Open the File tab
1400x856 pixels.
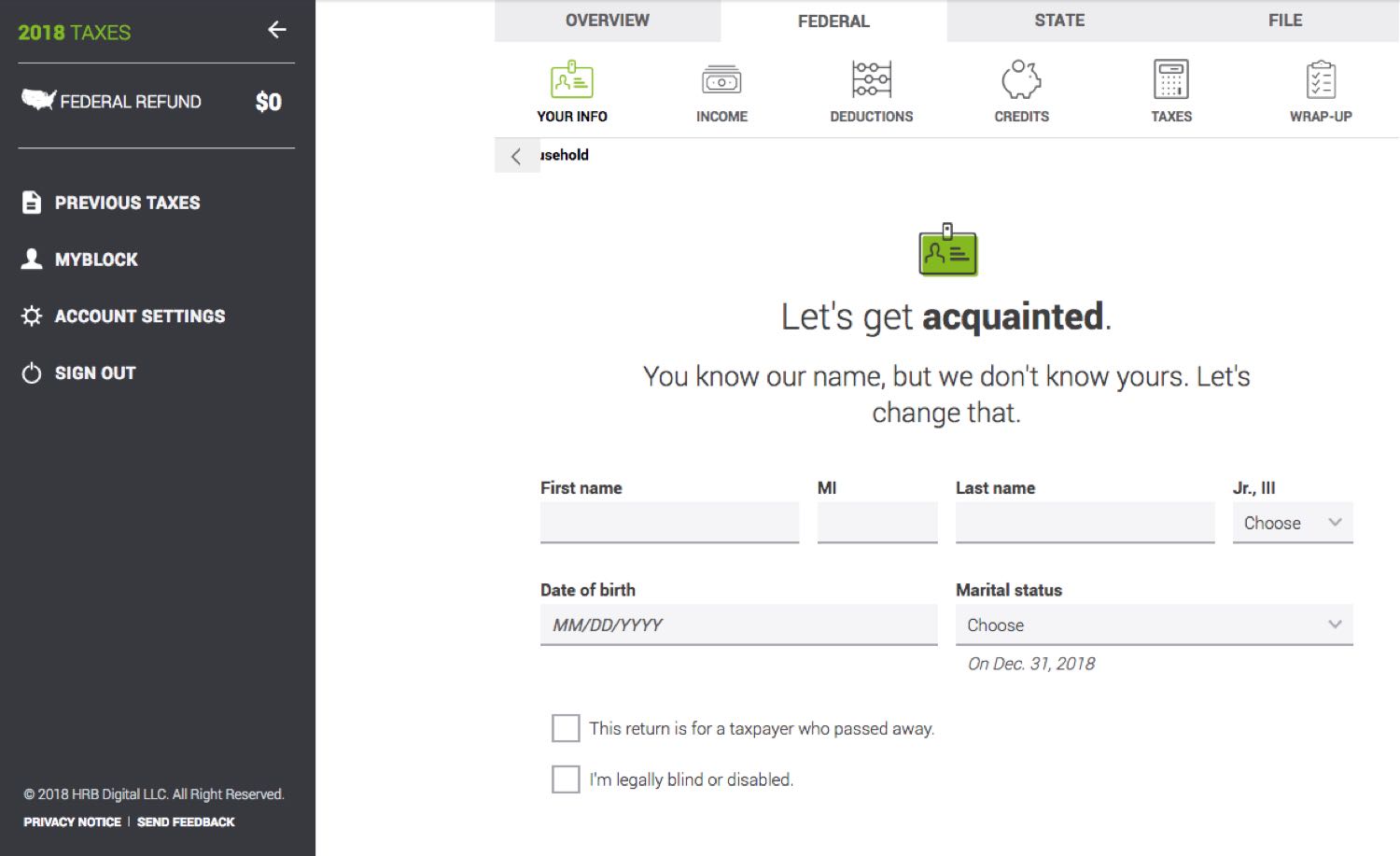click(x=1284, y=21)
